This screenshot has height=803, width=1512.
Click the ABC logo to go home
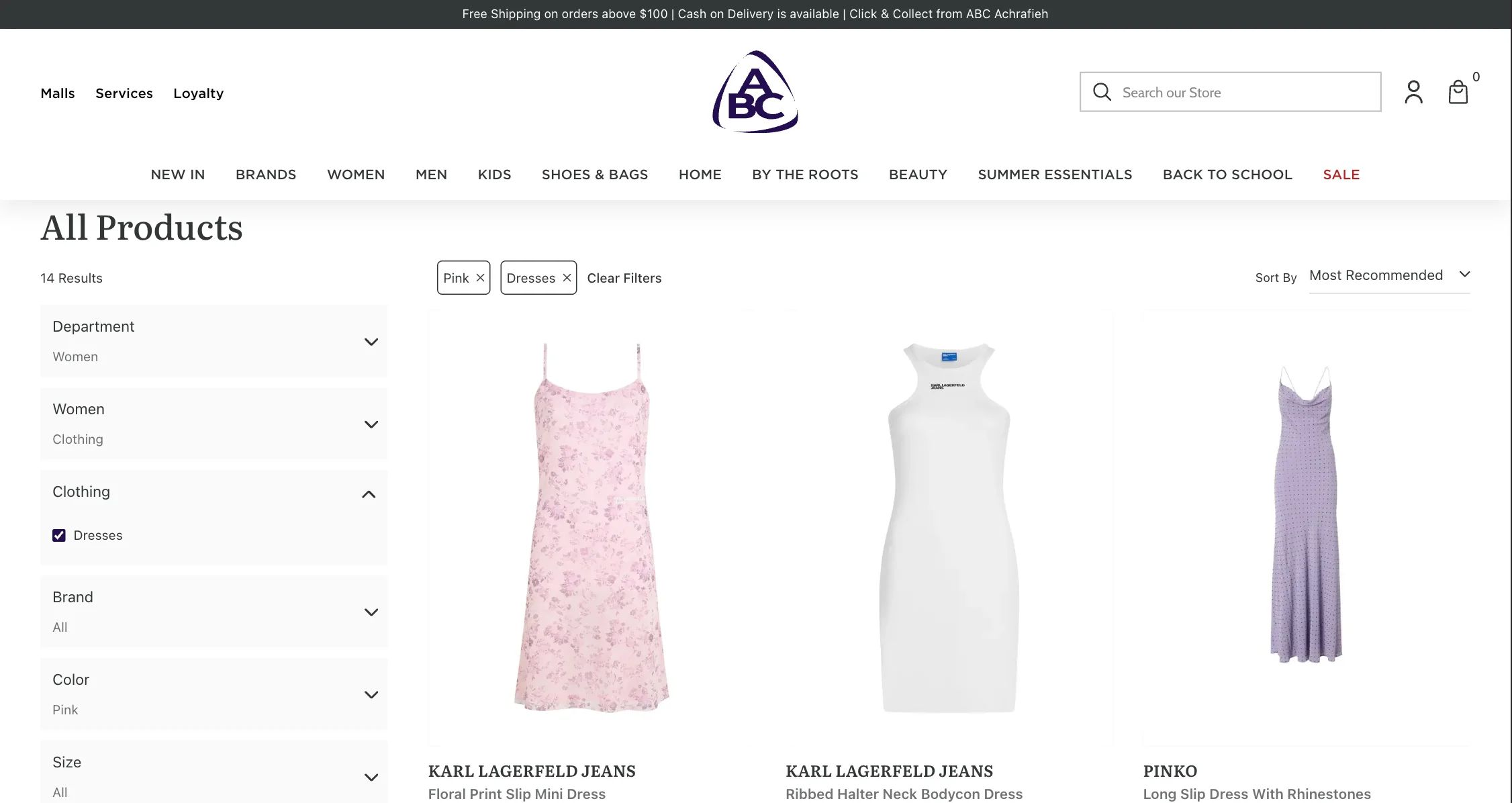click(755, 92)
